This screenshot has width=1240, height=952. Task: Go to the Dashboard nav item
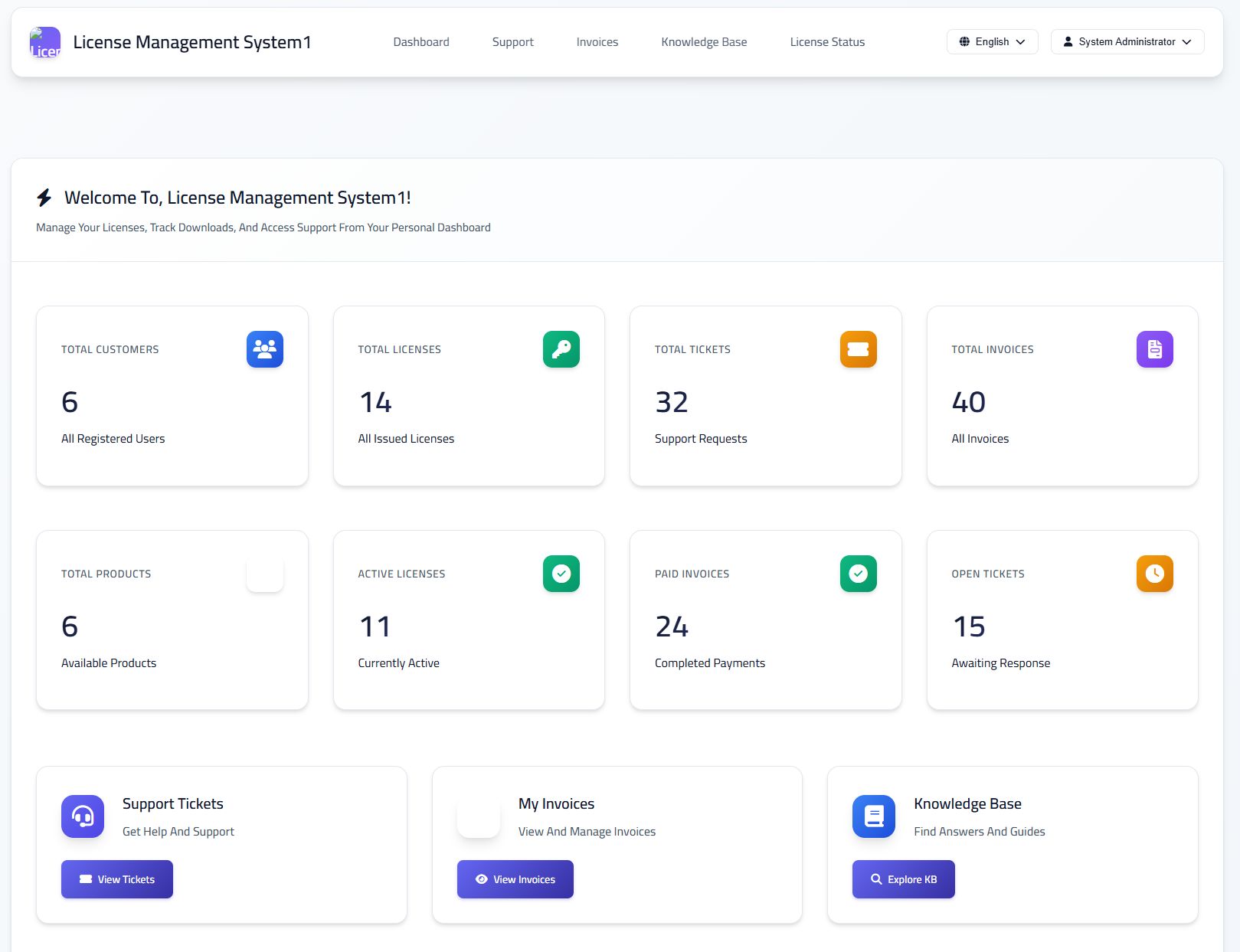click(421, 42)
